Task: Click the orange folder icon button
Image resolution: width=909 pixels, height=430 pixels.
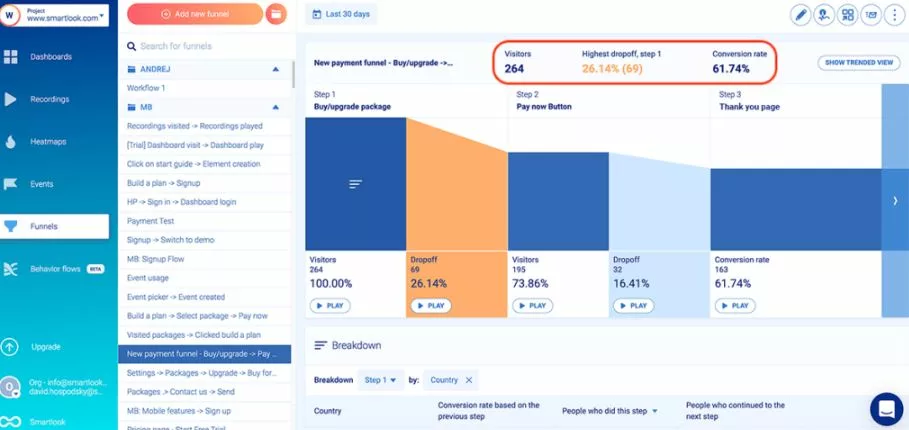Action: [276, 14]
